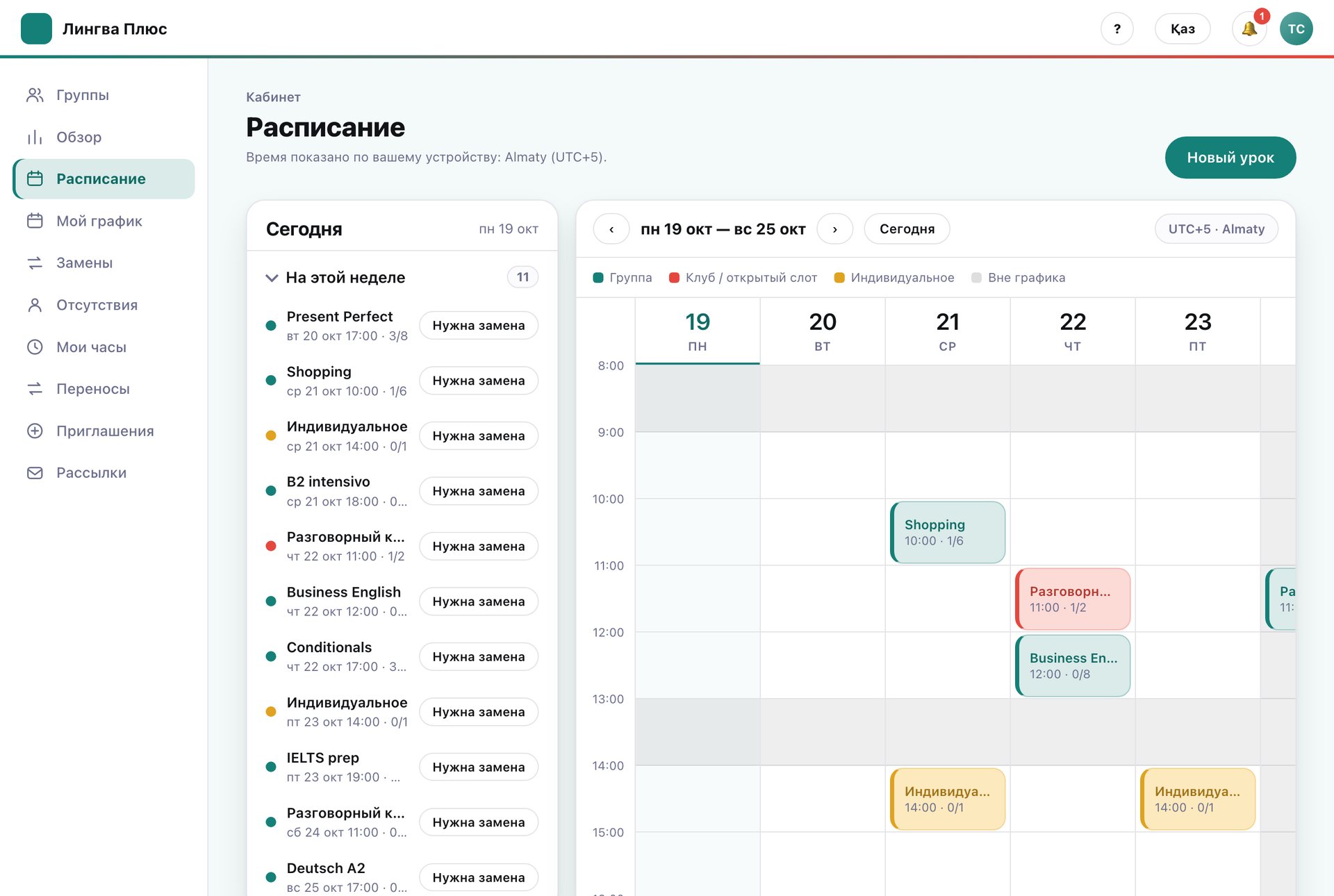Go to previous week arrow
1334x896 pixels.
point(611,229)
